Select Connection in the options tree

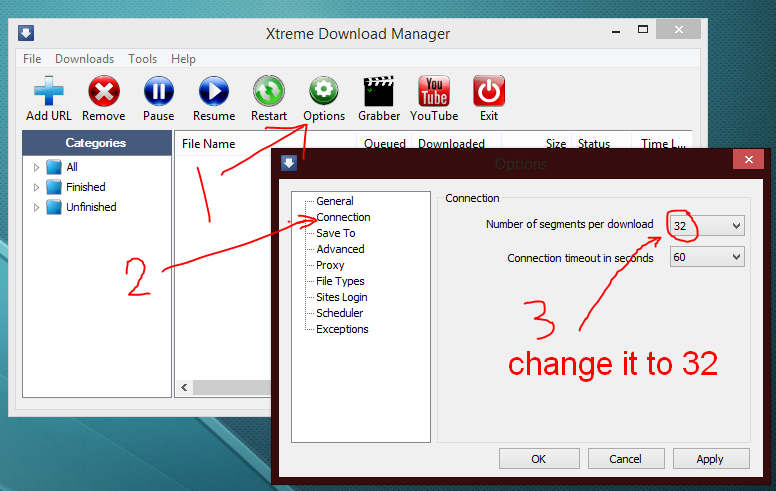coord(343,217)
